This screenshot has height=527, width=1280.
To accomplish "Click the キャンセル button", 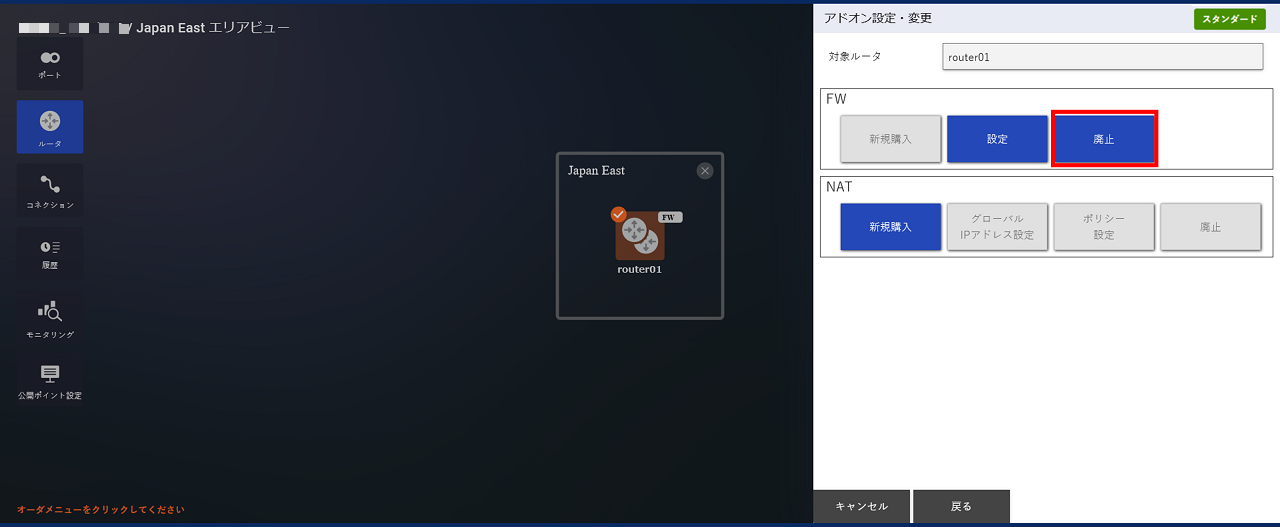I will [861, 507].
